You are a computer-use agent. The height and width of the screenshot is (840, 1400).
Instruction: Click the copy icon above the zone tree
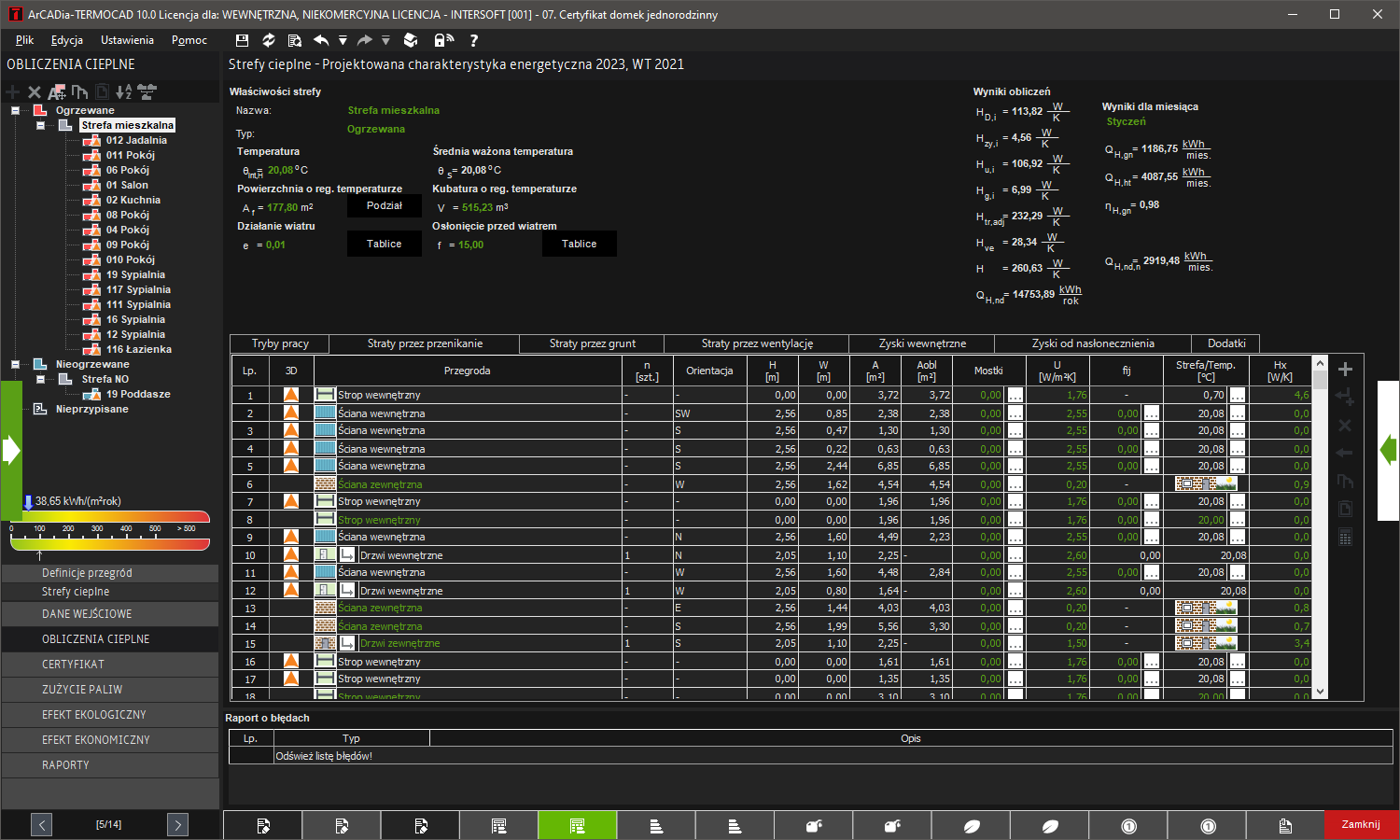[x=79, y=91]
